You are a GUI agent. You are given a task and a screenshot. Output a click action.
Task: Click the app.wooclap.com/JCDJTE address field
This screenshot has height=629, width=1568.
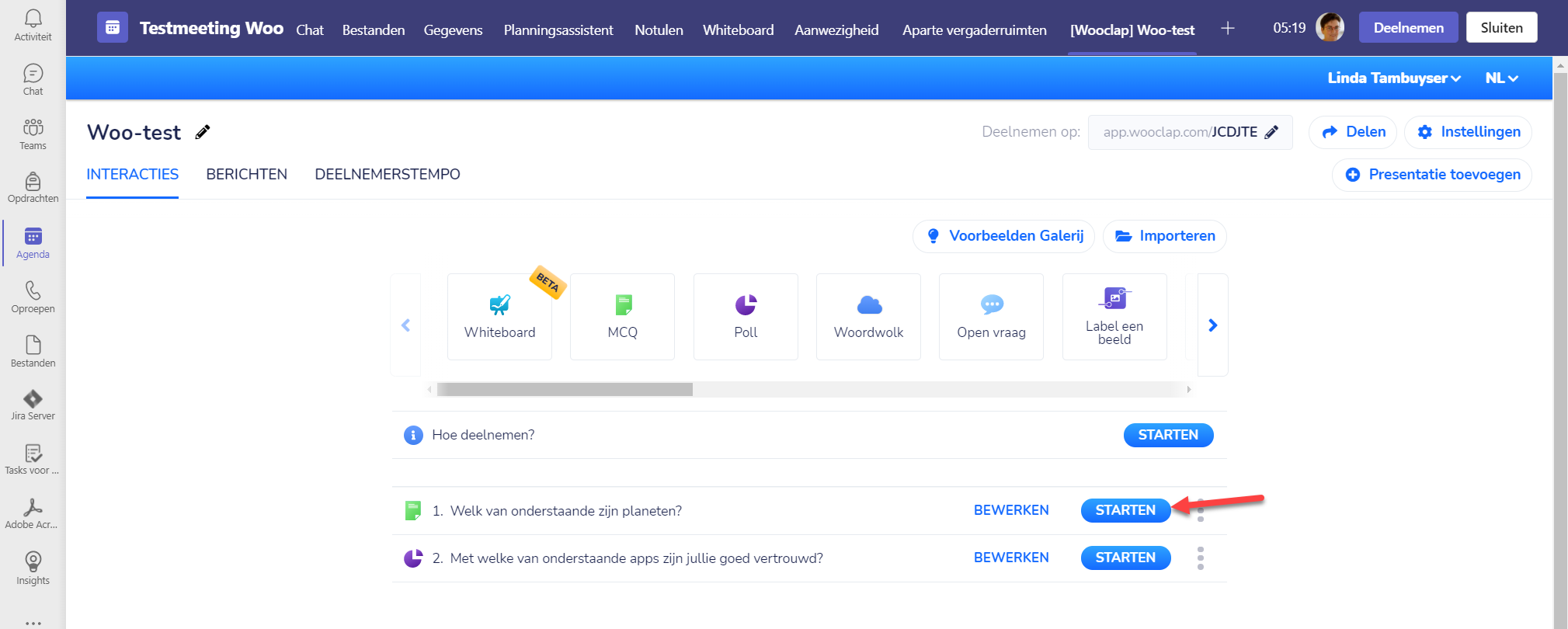(1190, 132)
